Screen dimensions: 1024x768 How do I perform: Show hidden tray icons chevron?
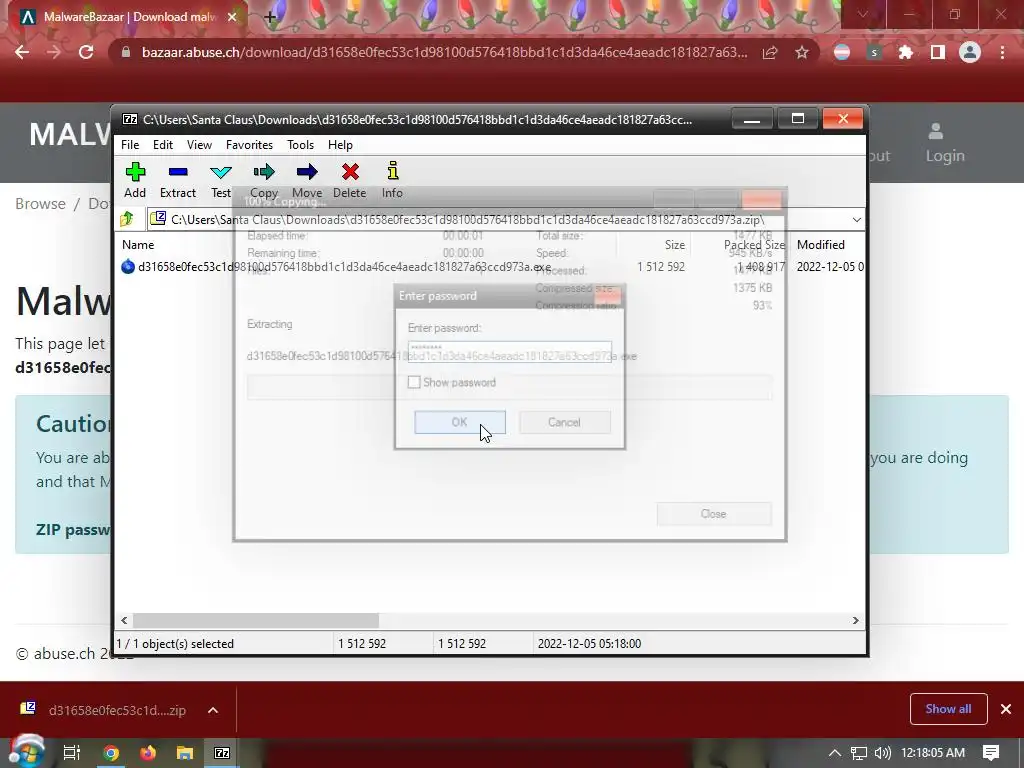pyautogui.click(x=835, y=753)
